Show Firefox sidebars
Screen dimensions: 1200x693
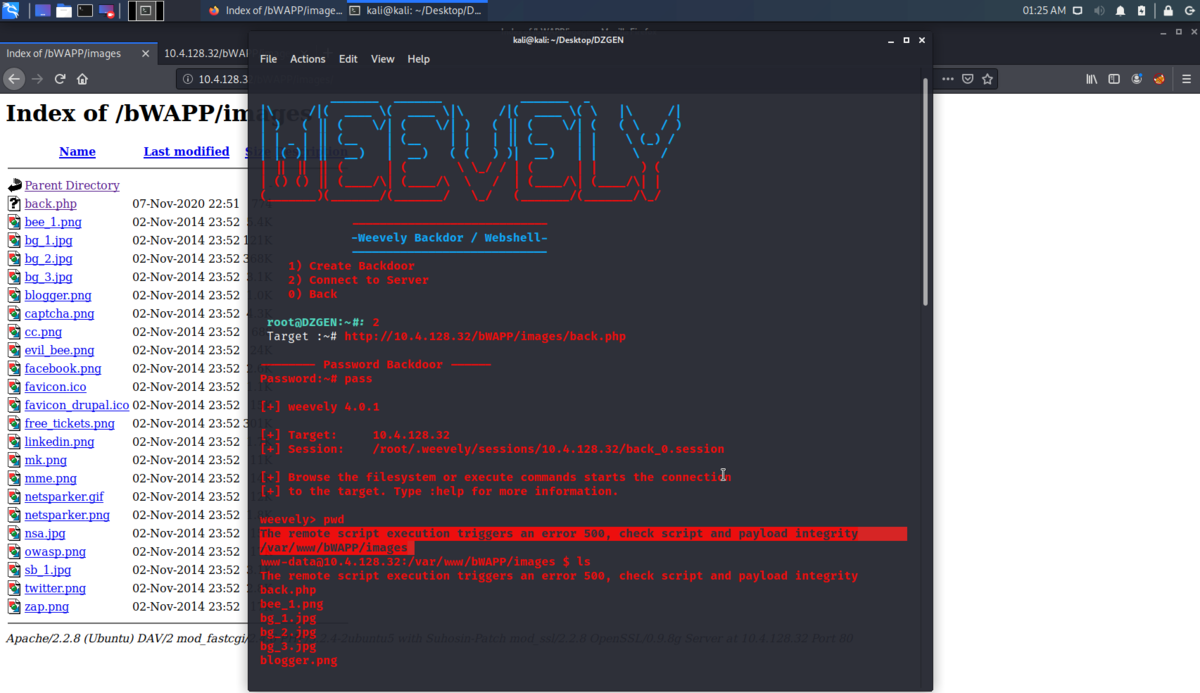pos(1114,79)
